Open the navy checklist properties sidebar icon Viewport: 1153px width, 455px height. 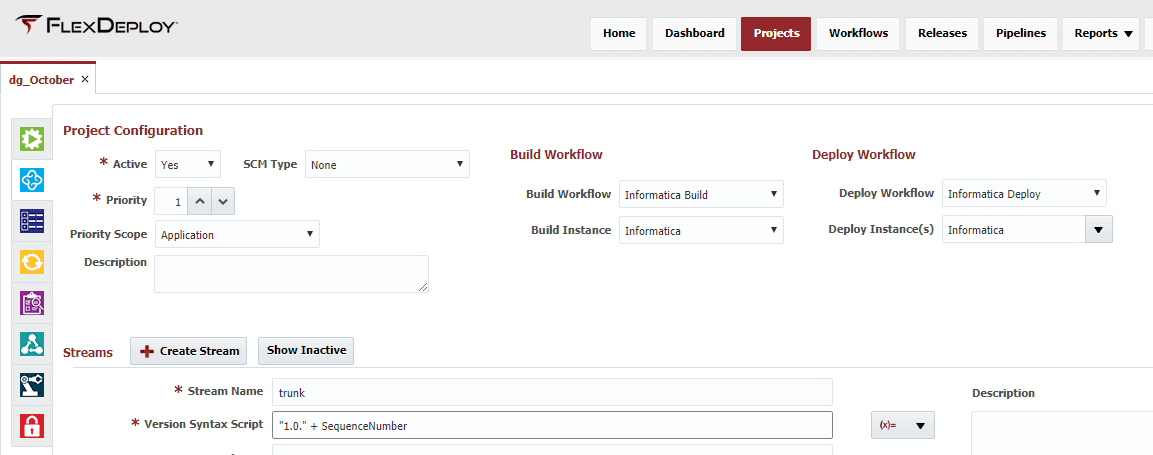coord(32,221)
